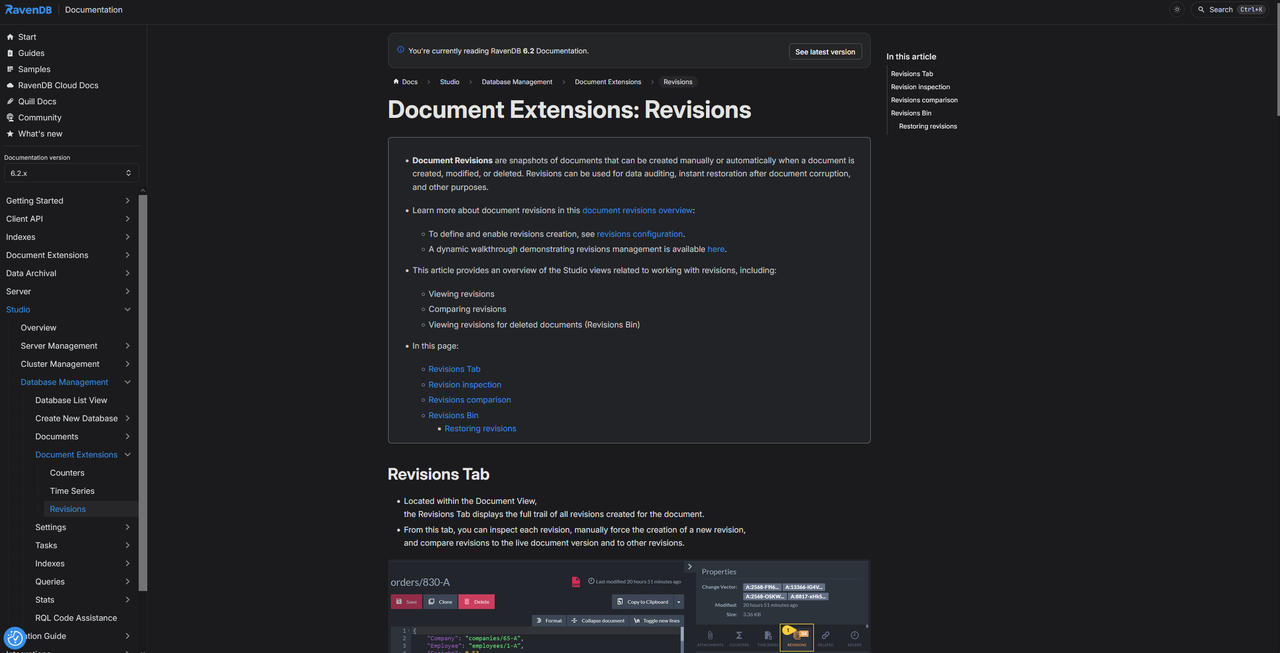Expand the Documents sidebar item
This screenshot has height=653, width=1280.
pyautogui.click(x=128, y=436)
